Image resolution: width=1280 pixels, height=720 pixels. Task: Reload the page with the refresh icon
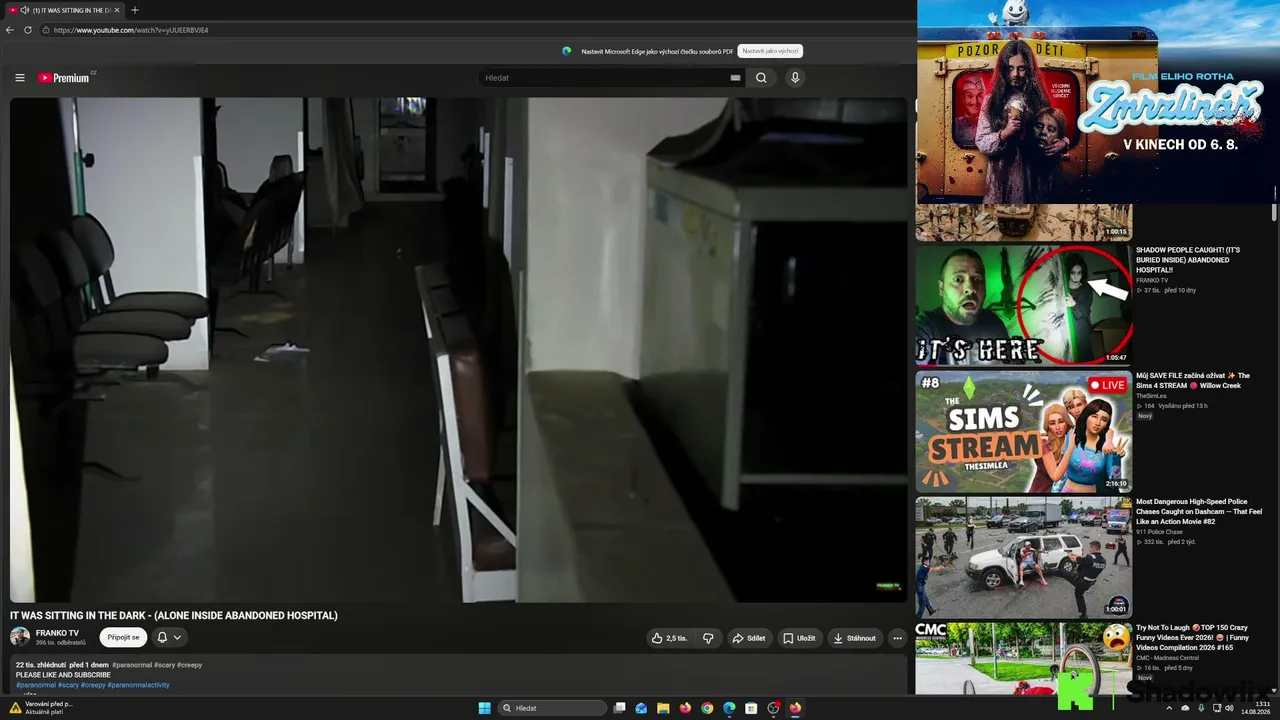click(28, 30)
